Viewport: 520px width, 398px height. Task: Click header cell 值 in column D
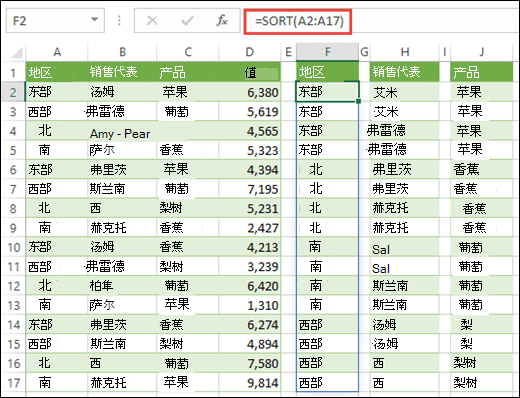[x=250, y=72]
